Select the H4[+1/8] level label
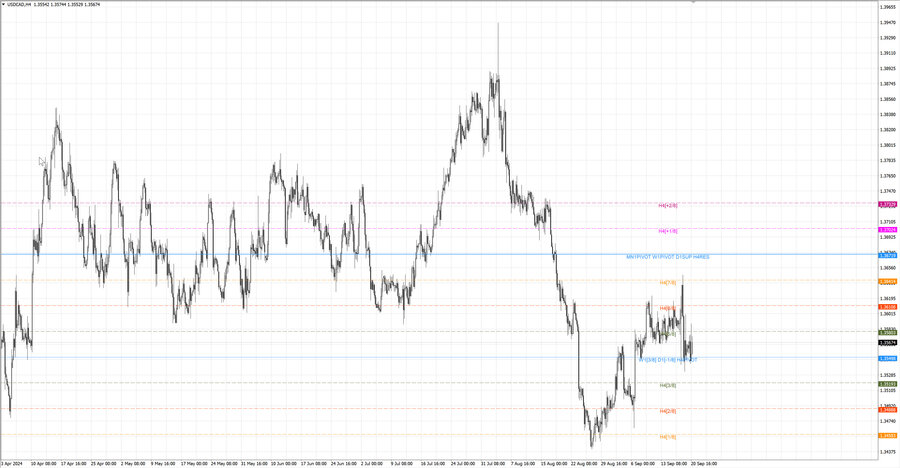This screenshot has width=900, height=468. (x=668, y=231)
